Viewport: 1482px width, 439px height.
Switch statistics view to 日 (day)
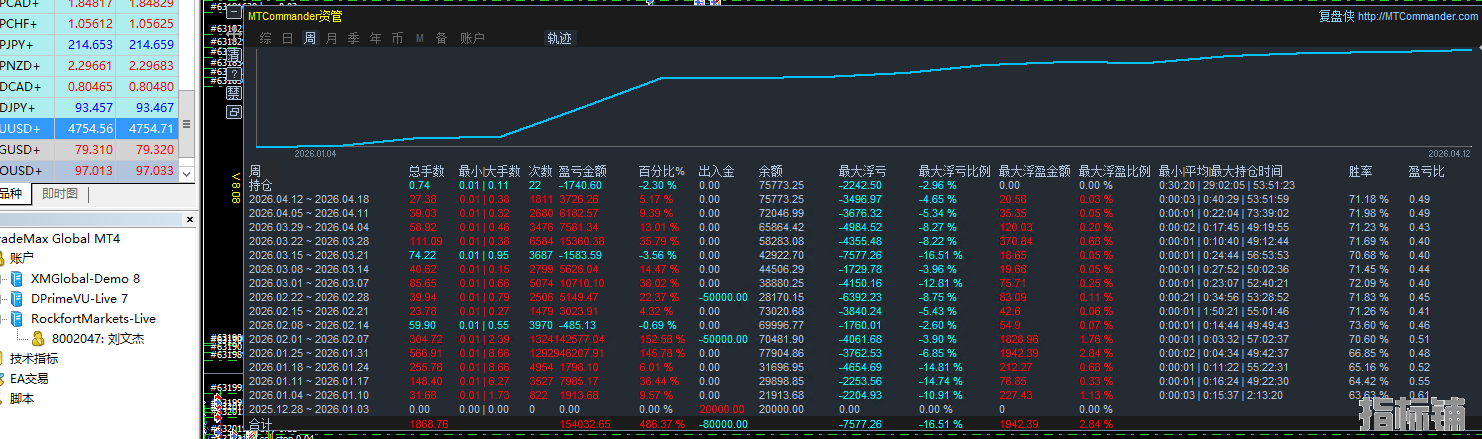[x=287, y=38]
